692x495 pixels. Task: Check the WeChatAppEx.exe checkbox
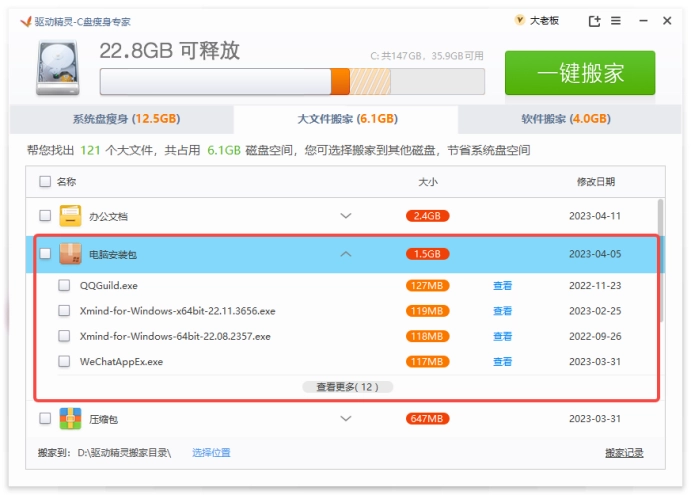tap(65, 361)
